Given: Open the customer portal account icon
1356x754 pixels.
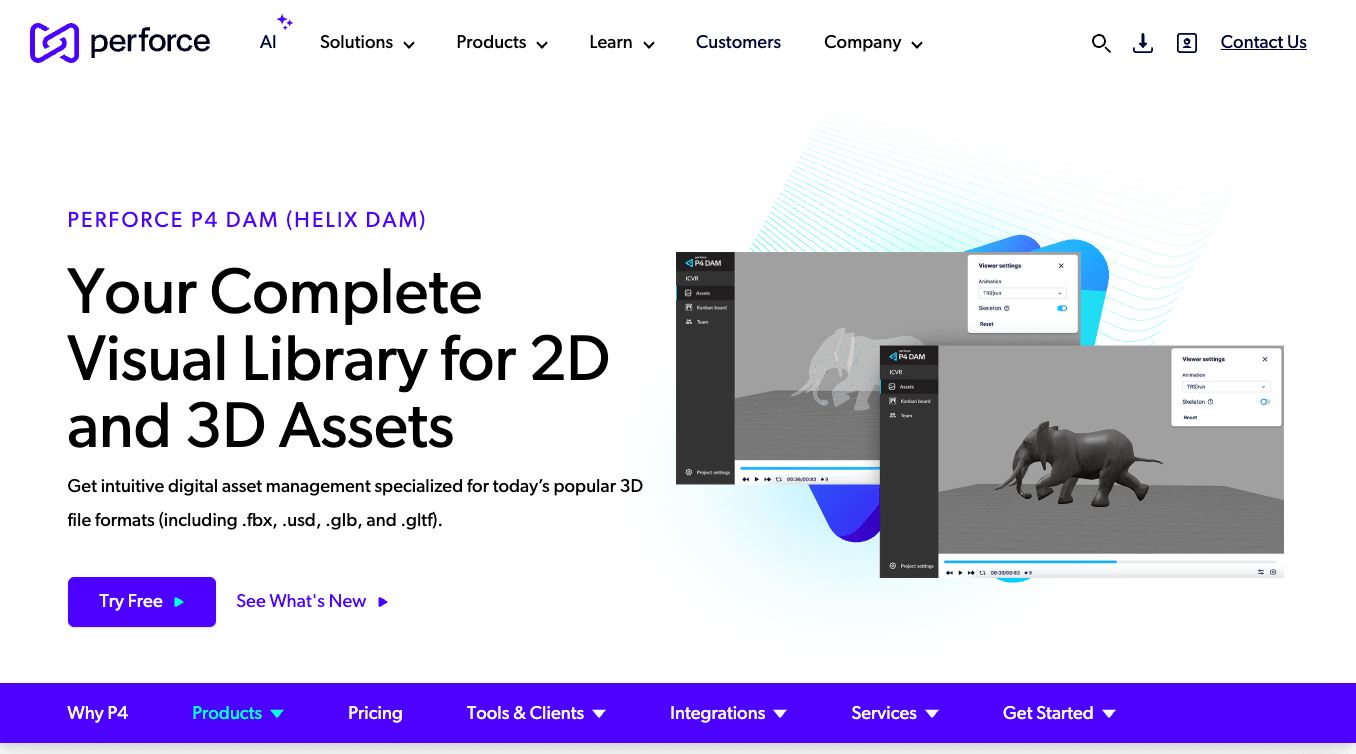Looking at the screenshot, I should point(1187,43).
